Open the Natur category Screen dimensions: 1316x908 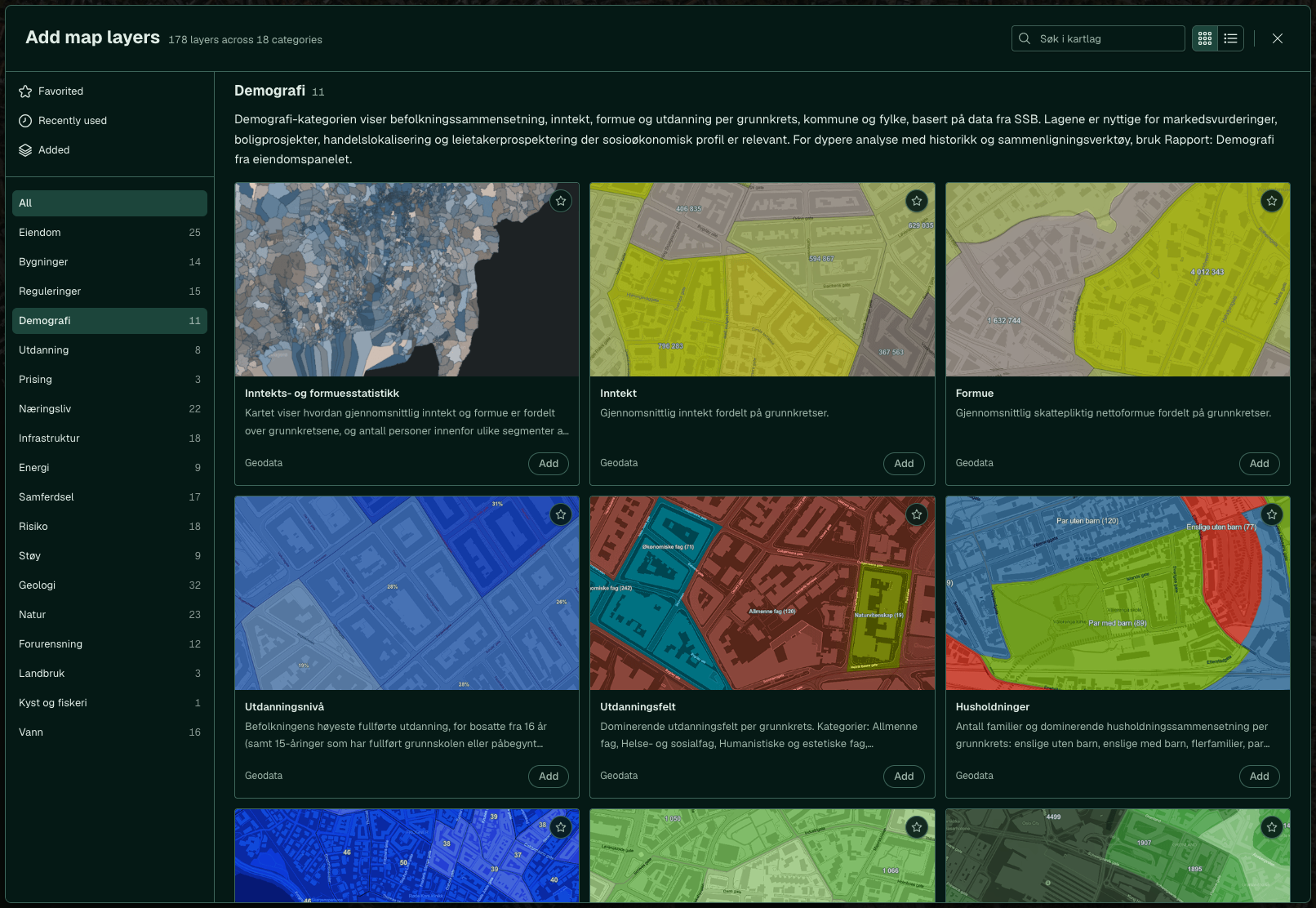click(109, 615)
